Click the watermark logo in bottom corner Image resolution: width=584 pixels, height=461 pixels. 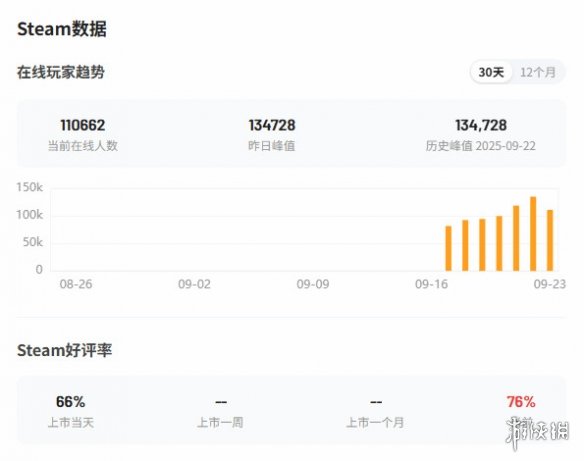(x=537, y=432)
